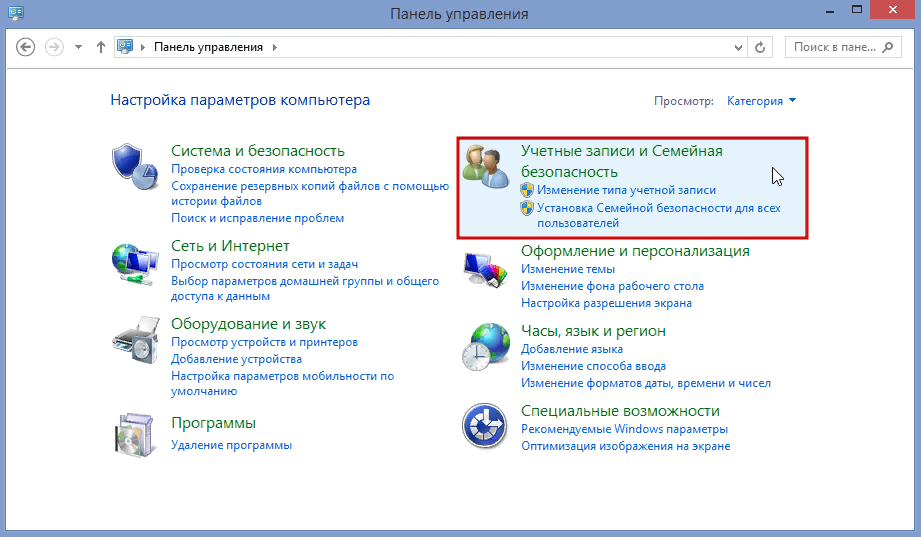Click shield icon beside Установка Семейной безопасности
The image size is (921, 537).
click(x=527, y=208)
